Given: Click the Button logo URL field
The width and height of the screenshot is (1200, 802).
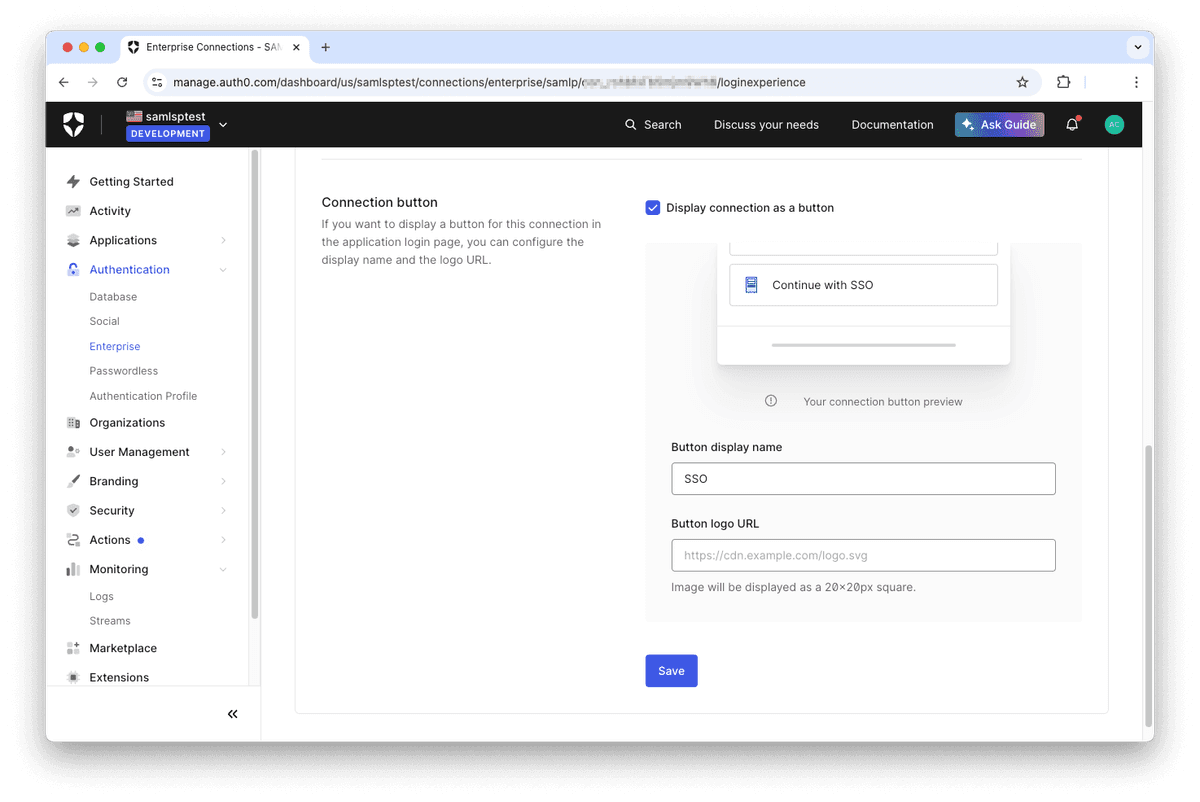Looking at the screenshot, I should click(x=863, y=555).
